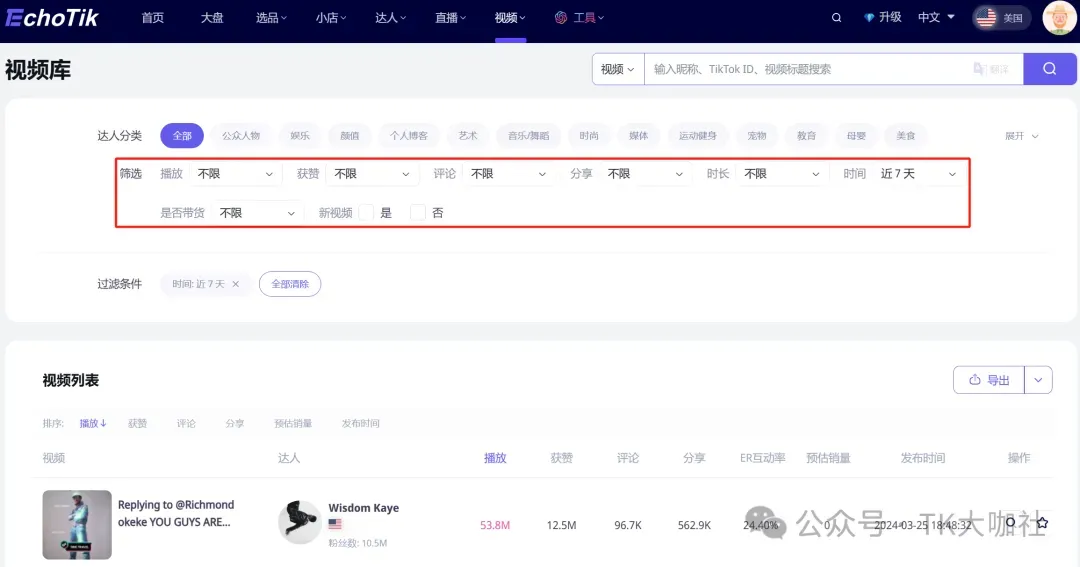Open the 是否带货 dropdown
Screen dimensions: 1080x567
[257, 213]
